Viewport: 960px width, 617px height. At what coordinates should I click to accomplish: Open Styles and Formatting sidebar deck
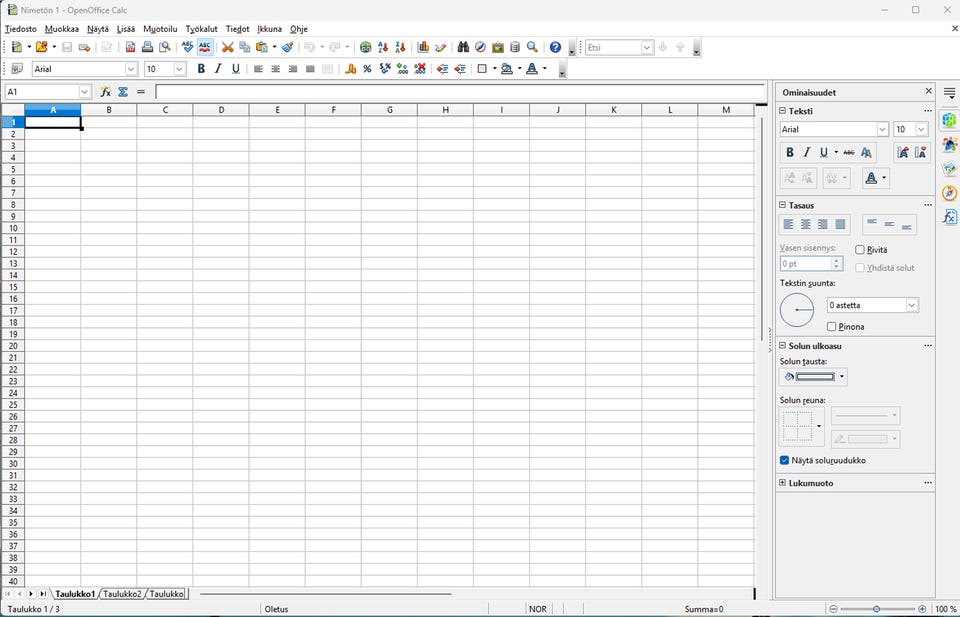click(x=949, y=144)
